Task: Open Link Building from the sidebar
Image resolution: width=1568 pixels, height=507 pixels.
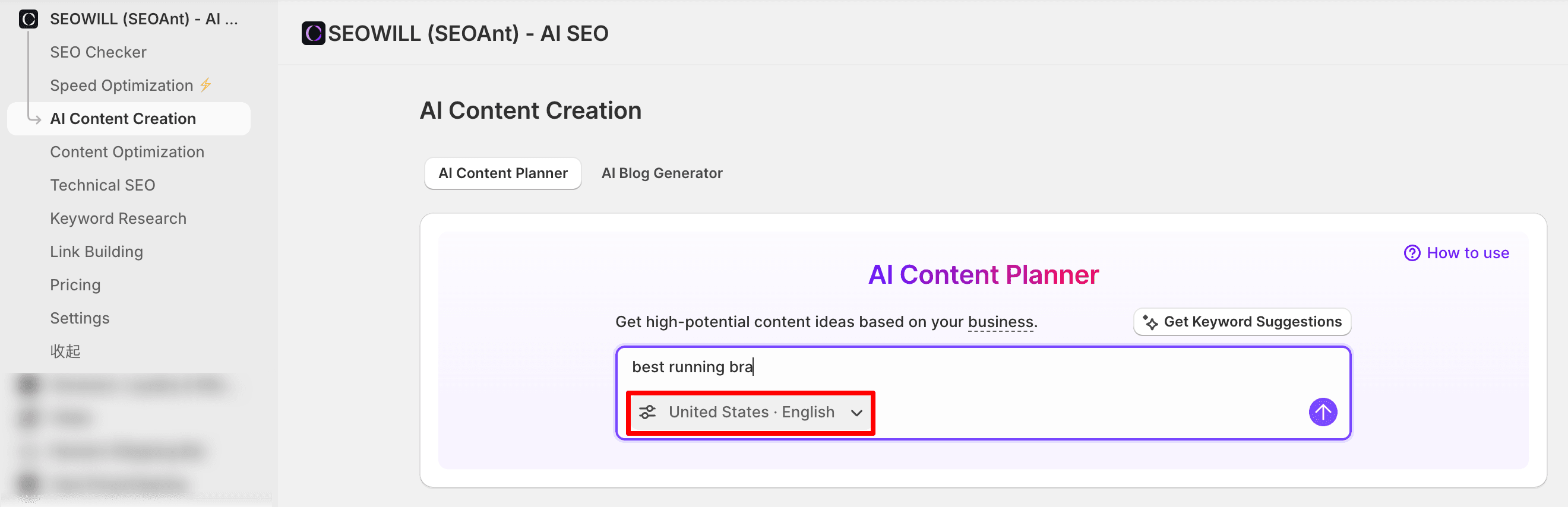Action: 96,252
